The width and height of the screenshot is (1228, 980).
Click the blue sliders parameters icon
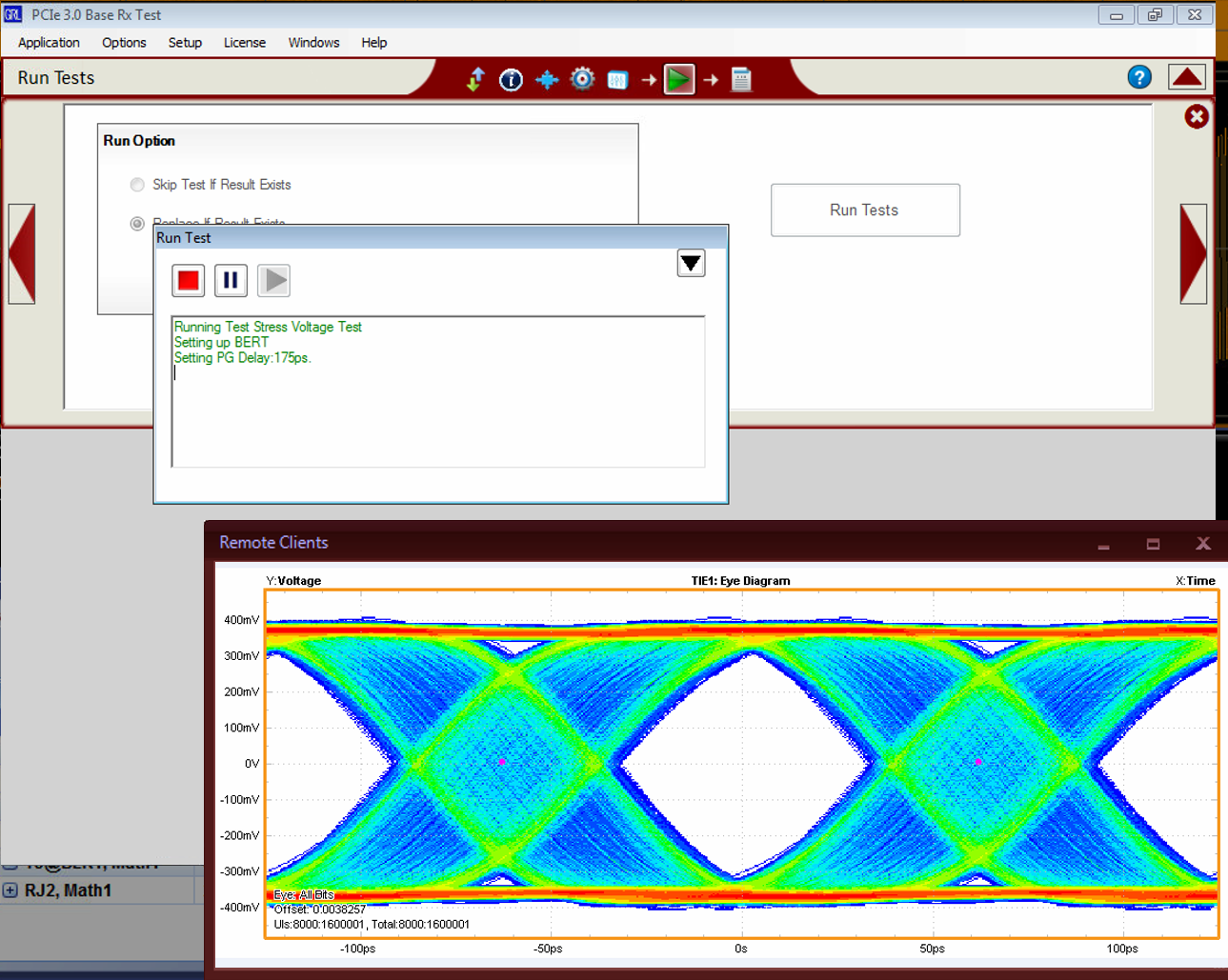(617, 80)
